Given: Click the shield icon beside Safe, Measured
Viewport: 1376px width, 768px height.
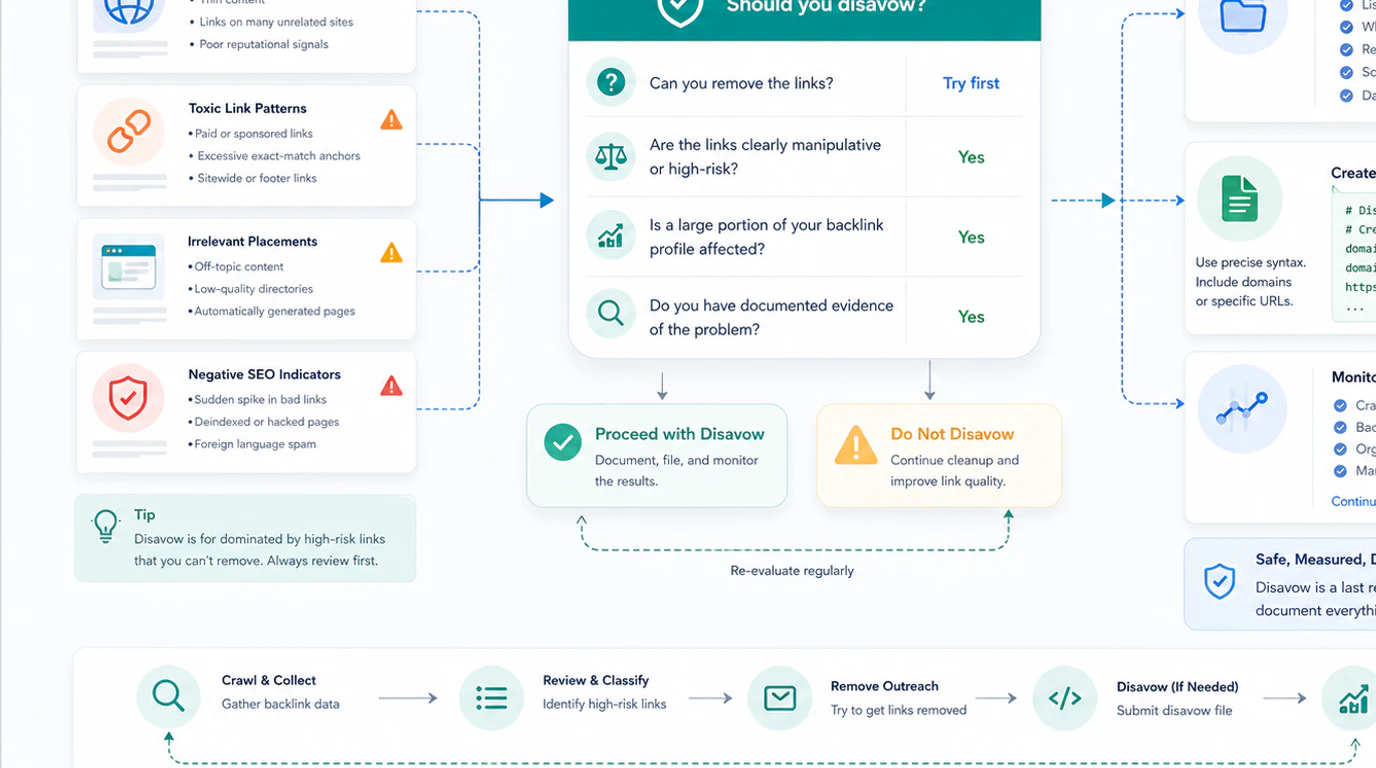Looking at the screenshot, I should click(1219, 581).
